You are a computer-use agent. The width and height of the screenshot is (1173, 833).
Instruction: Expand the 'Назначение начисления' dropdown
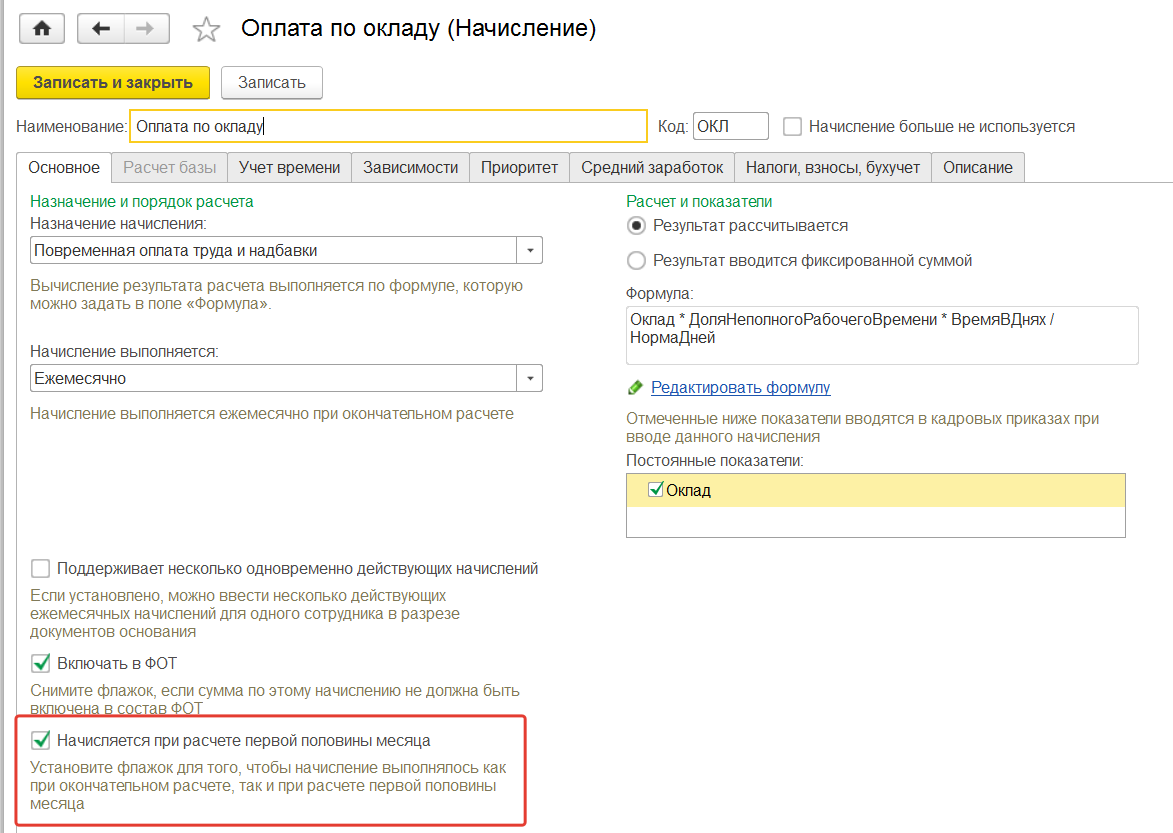click(530, 250)
